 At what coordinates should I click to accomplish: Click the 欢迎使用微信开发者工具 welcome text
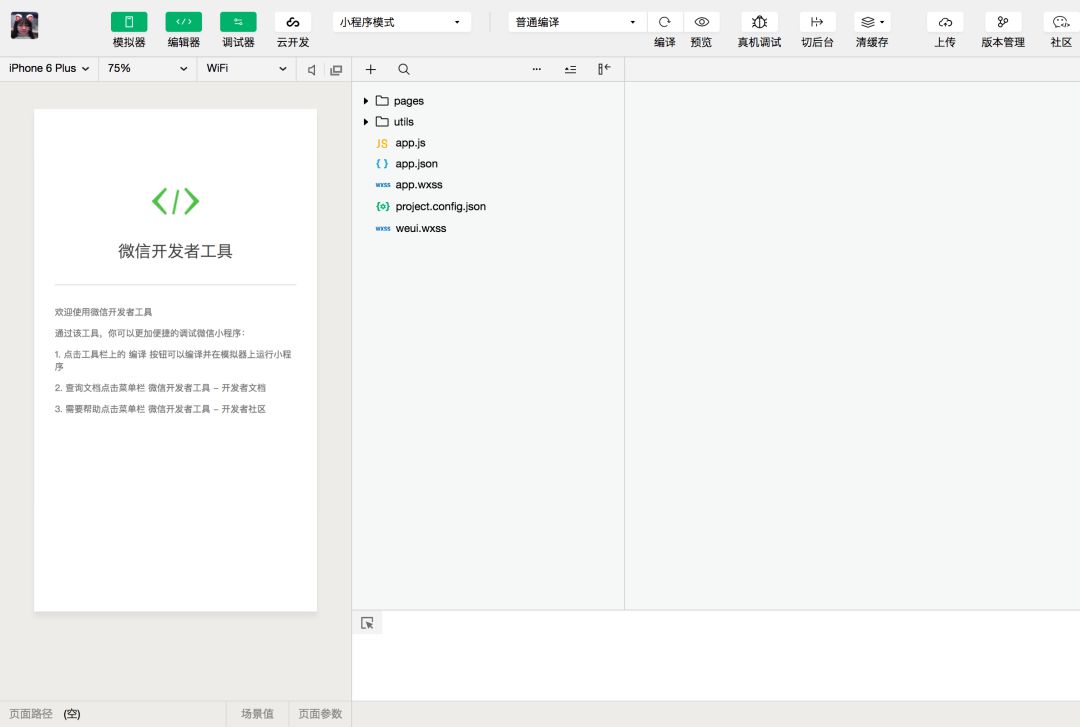[x=103, y=312]
